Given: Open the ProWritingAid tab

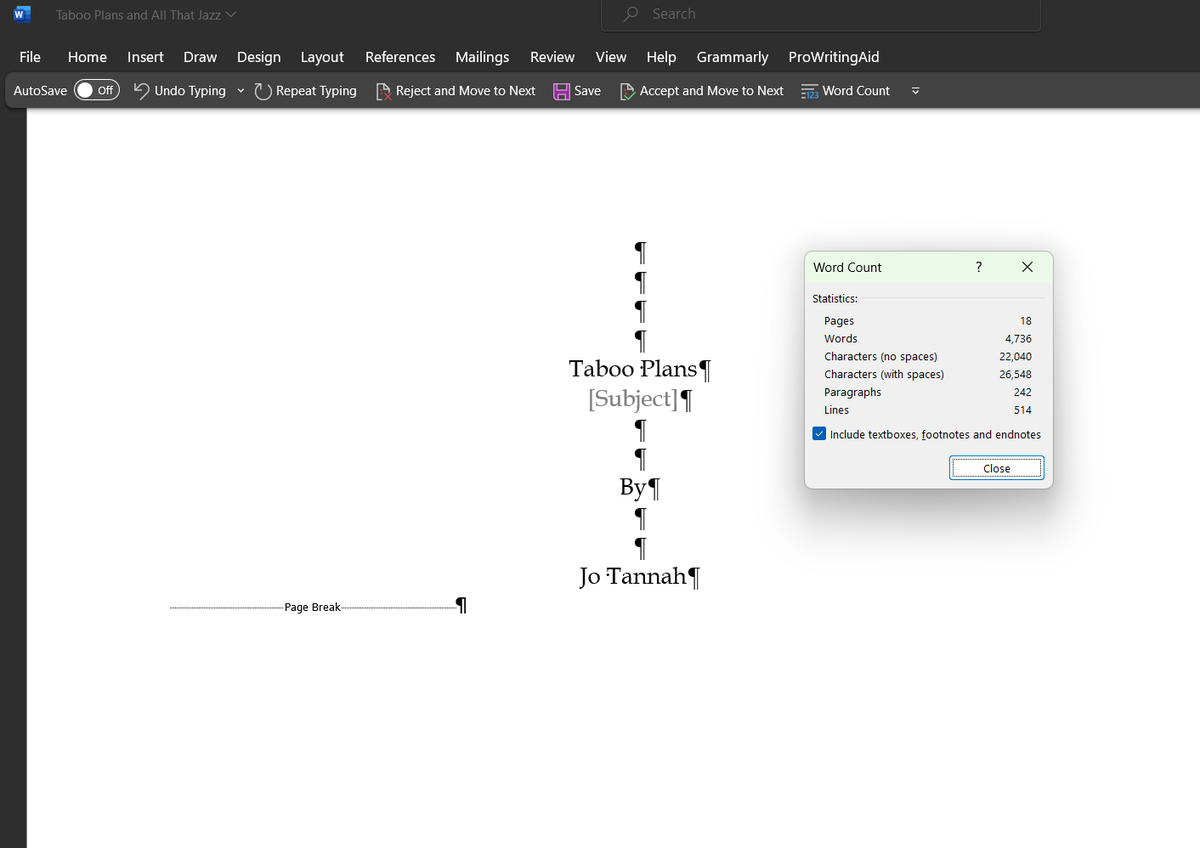Looking at the screenshot, I should pos(834,57).
